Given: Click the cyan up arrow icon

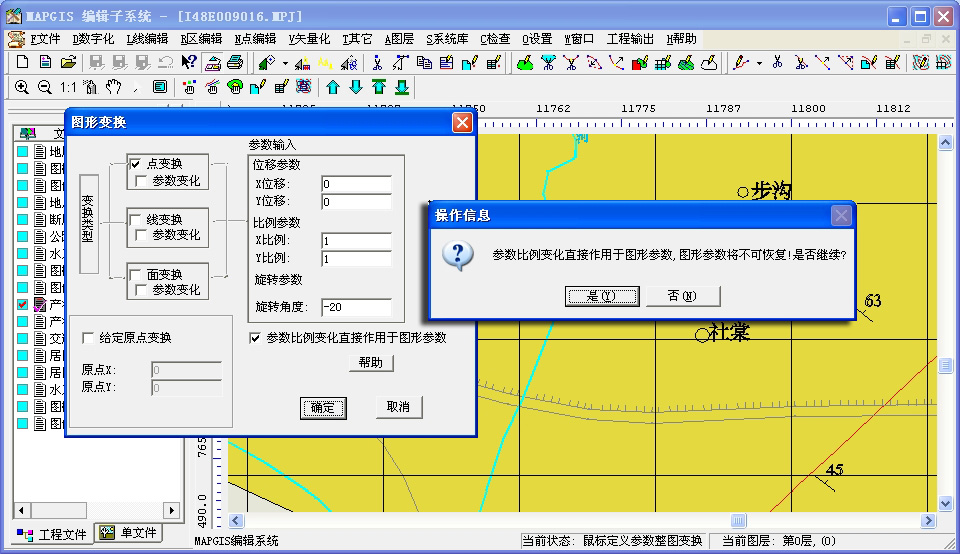Looking at the screenshot, I should point(333,88).
